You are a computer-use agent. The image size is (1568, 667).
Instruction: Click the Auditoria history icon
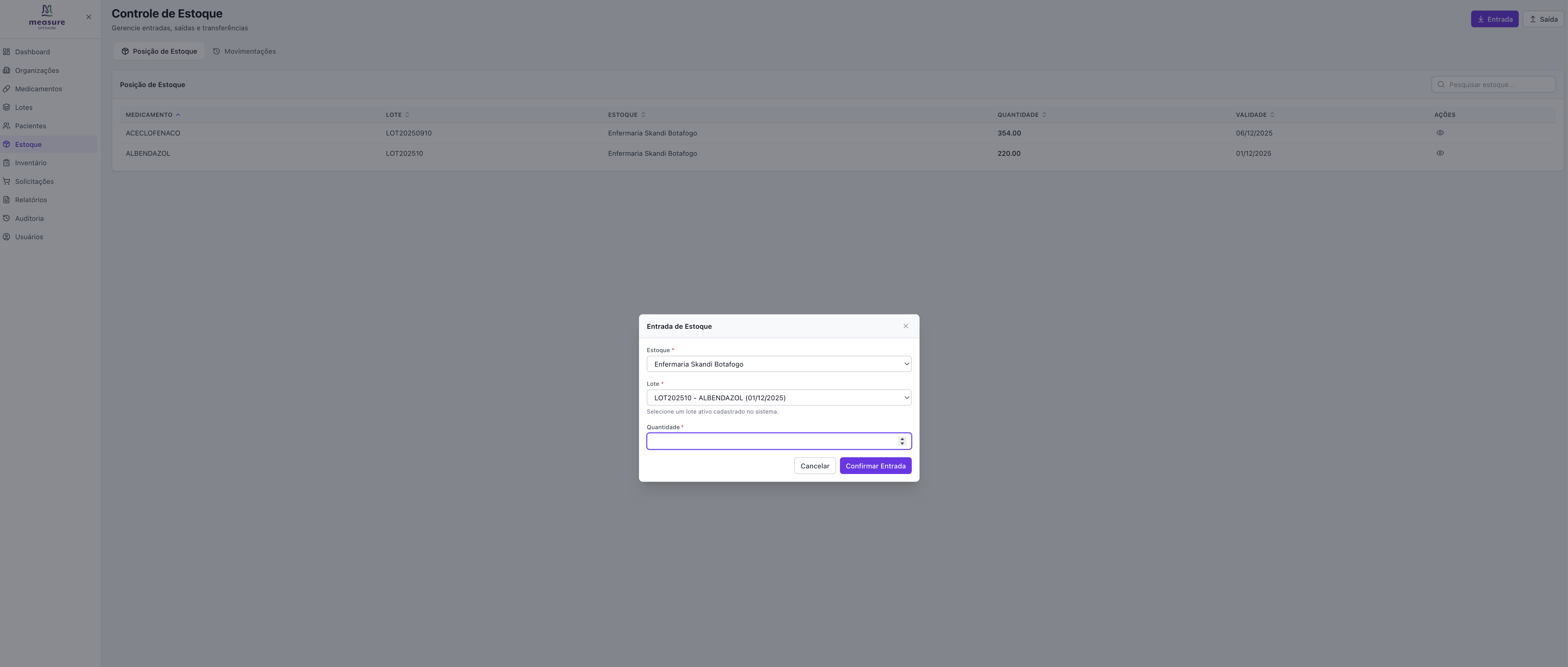pyautogui.click(x=7, y=218)
